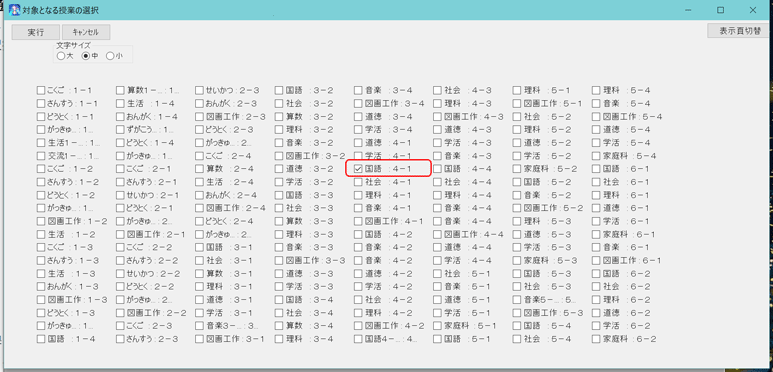Uncheck the 国語 : 4-1 checkbox
Screen dimensions: 773x372
pyautogui.click(x=358, y=169)
